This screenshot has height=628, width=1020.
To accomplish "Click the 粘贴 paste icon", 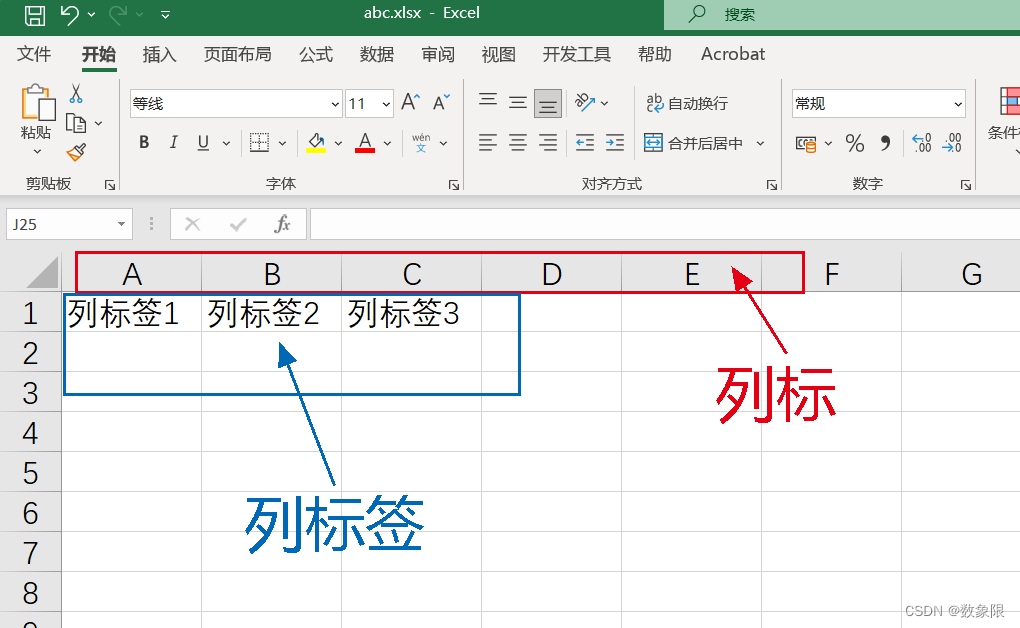I will click(x=37, y=102).
